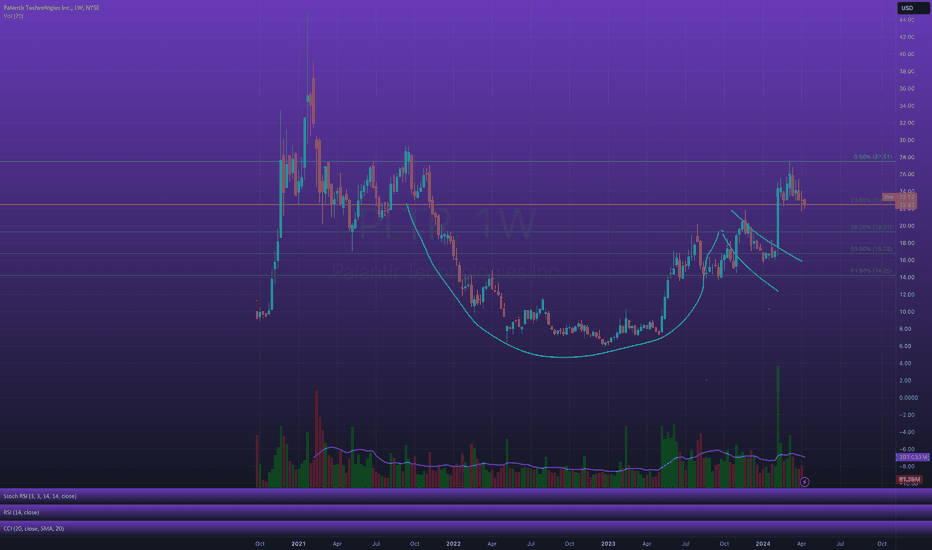Click the Pre-market price tag

coord(899,197)
